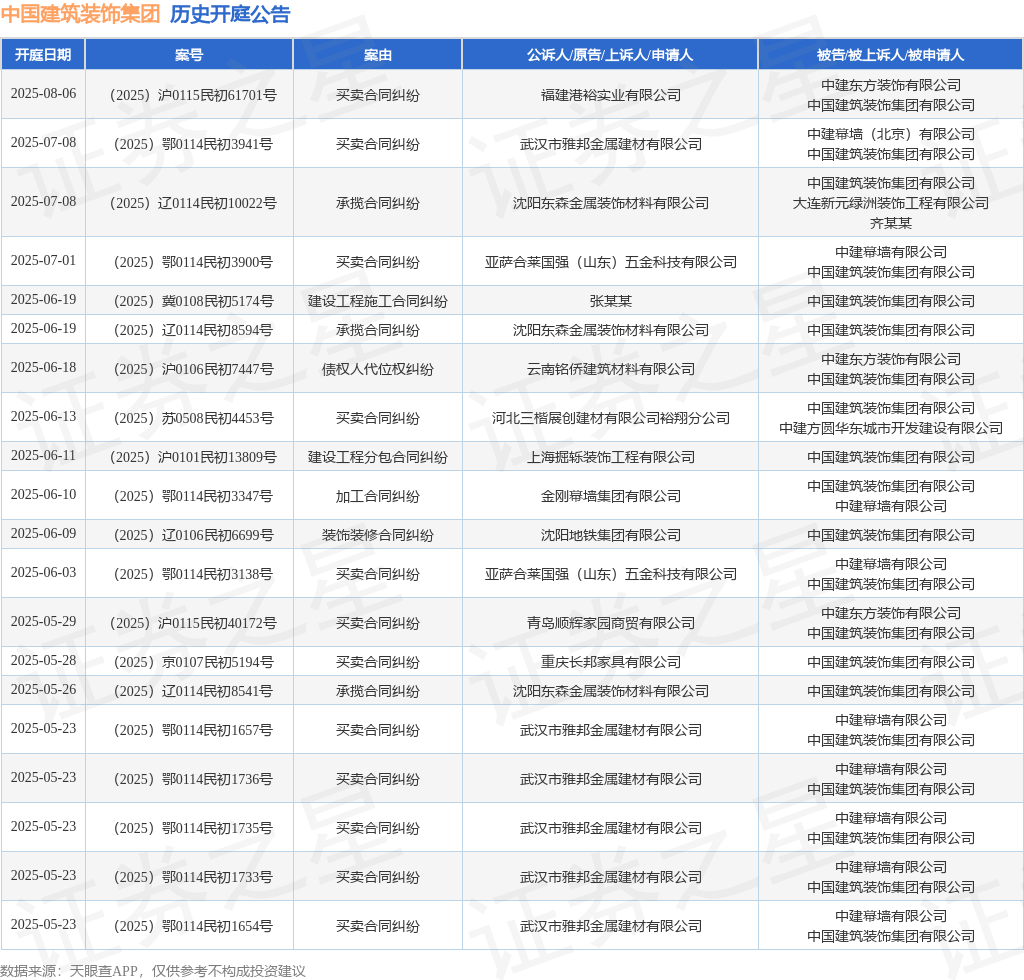The width and height of the screenshot is (1024, 980).
Task: Click the 公诉人/原告/上诉人/申请人 column header
Action: click(610, 55)
